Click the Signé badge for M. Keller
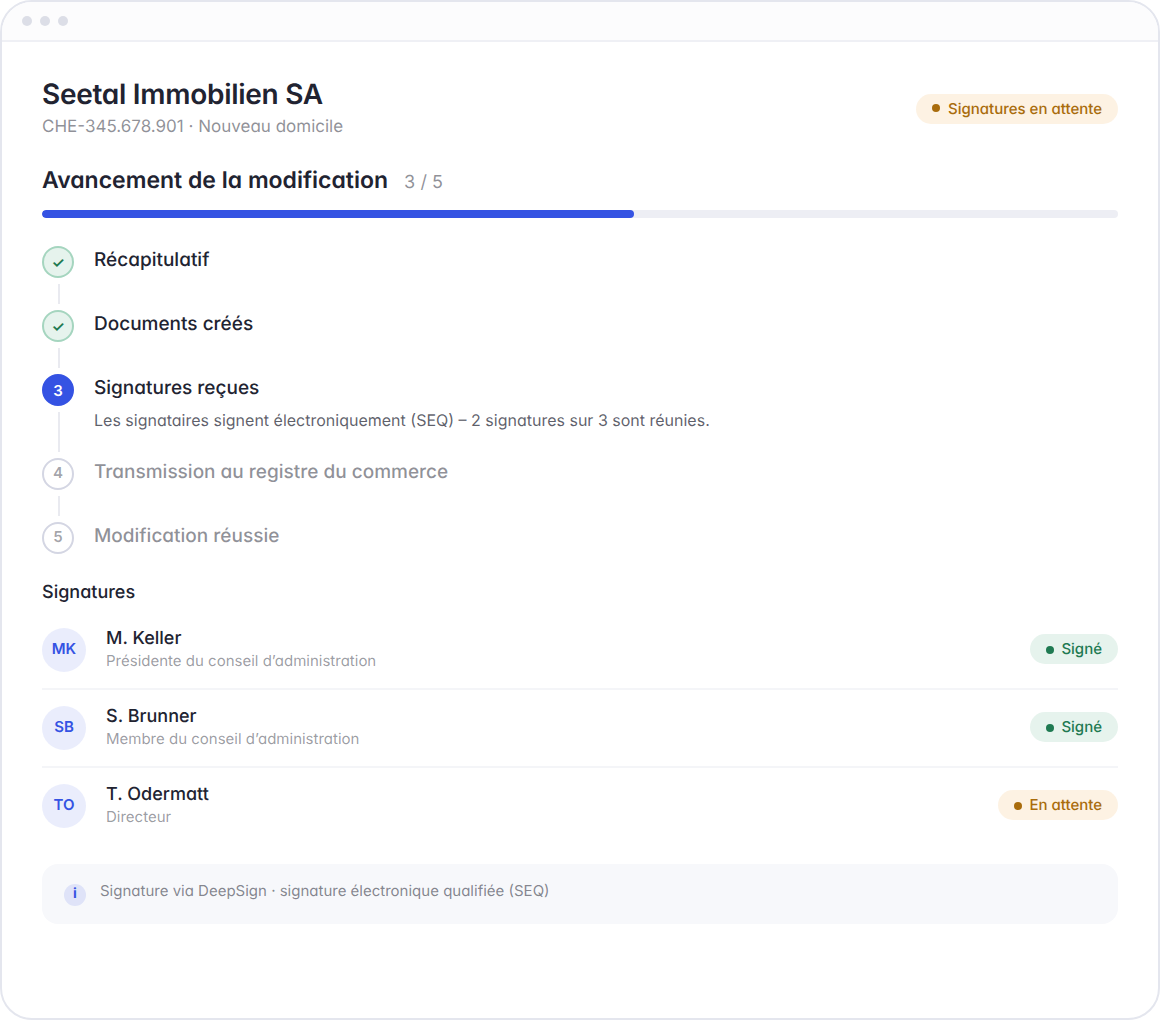 [1073, 649]
